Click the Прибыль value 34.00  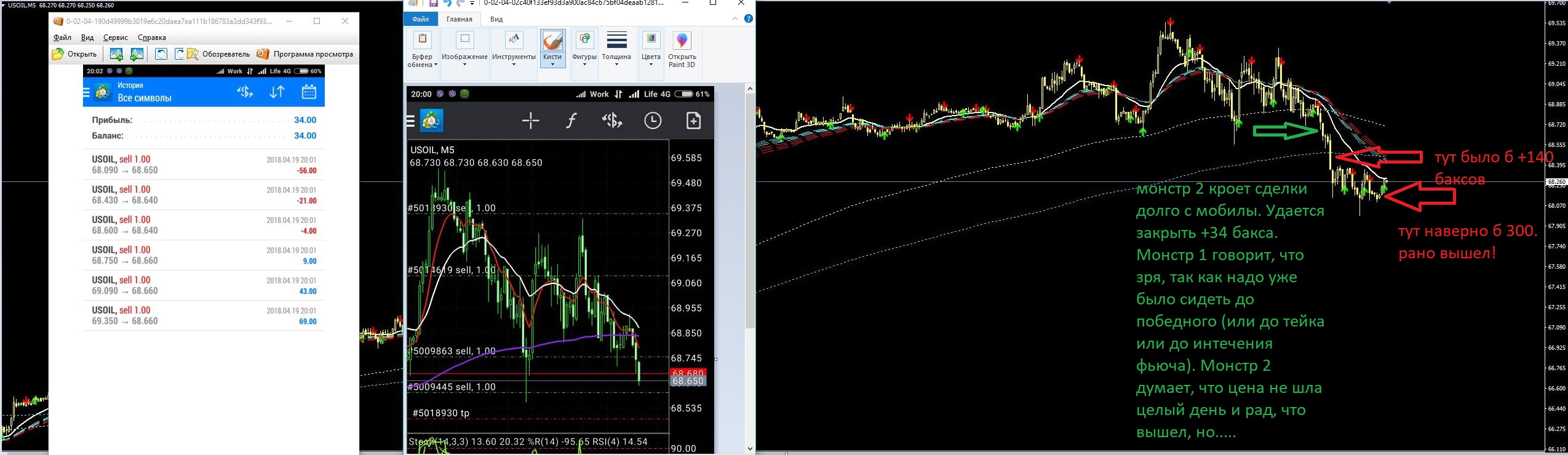(x=305, y=121)
